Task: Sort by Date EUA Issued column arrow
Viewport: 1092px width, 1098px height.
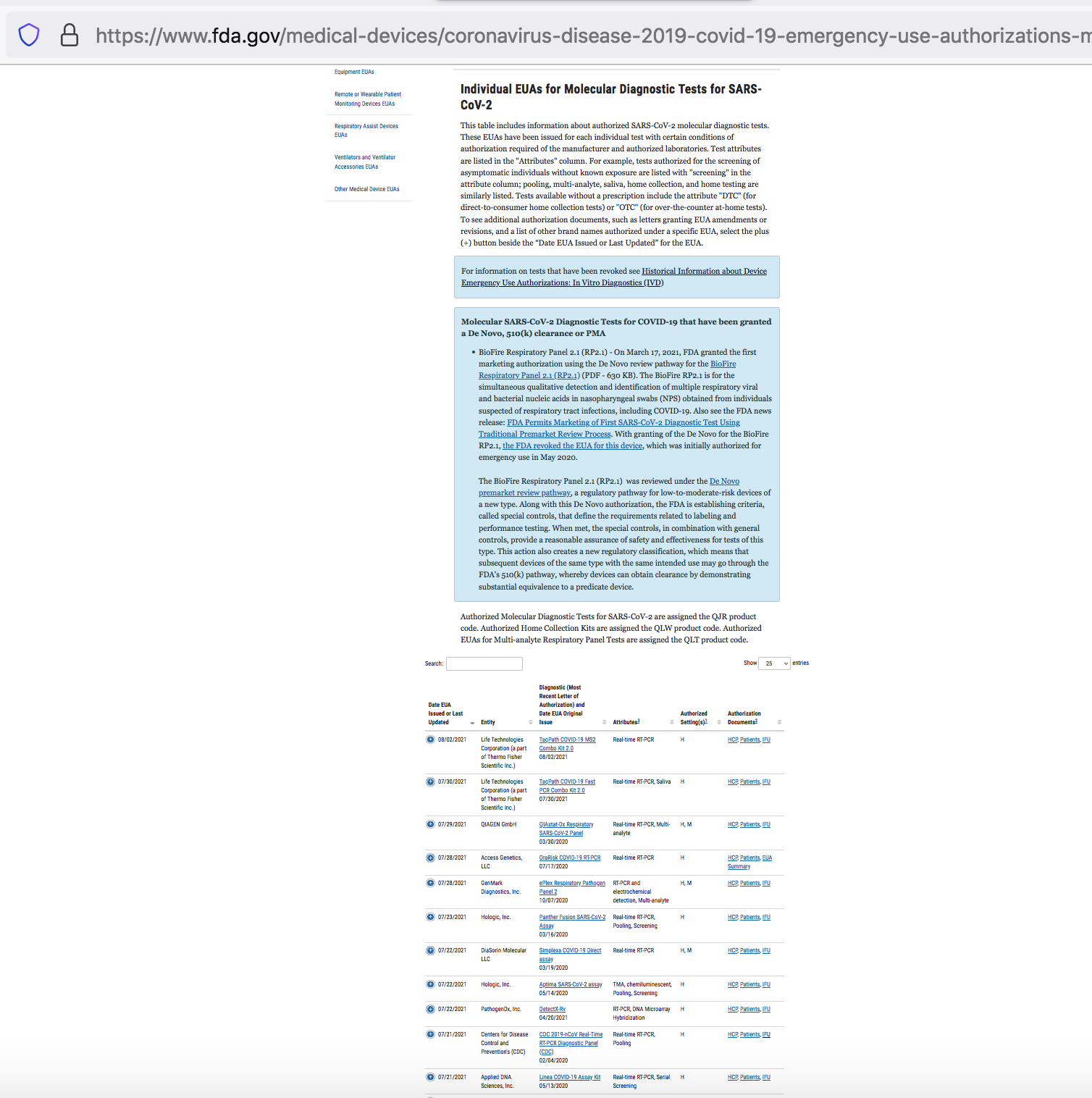Action: click(473, 723)
